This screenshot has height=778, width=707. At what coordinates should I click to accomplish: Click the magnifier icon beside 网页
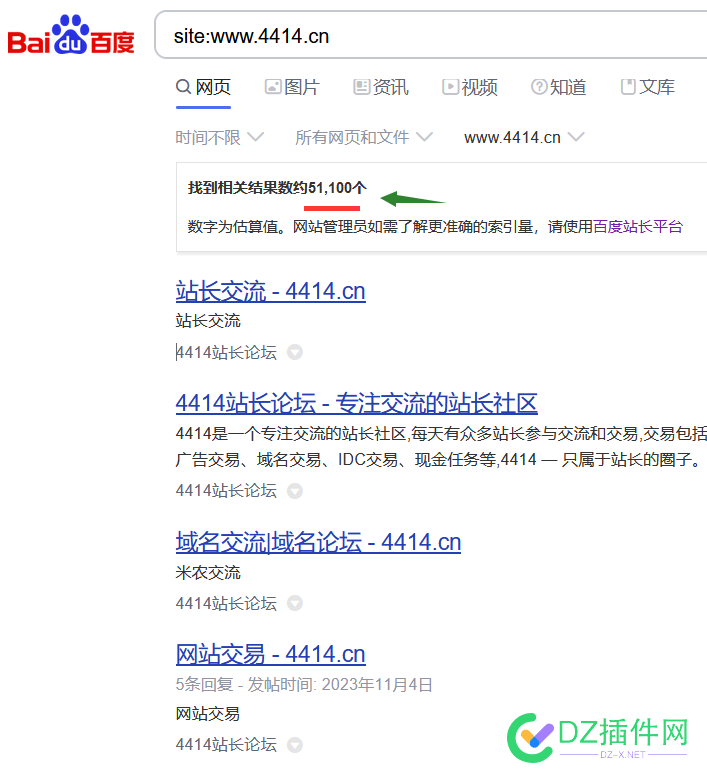(184, 87)
